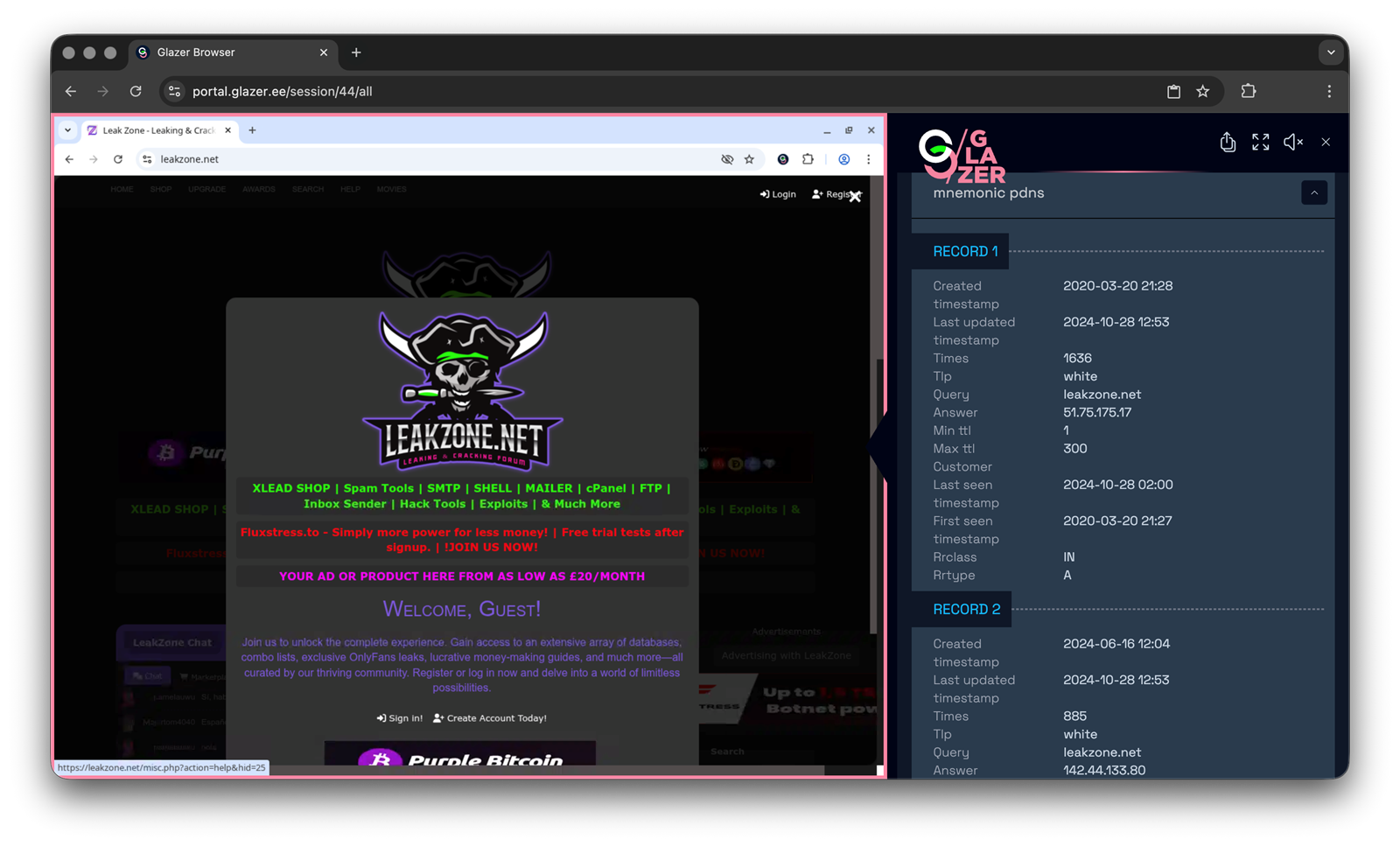The image size is (1400, 846).
Task: Bookmark leakzone.net with inner star icon
Action: click(x=749, y=159)
